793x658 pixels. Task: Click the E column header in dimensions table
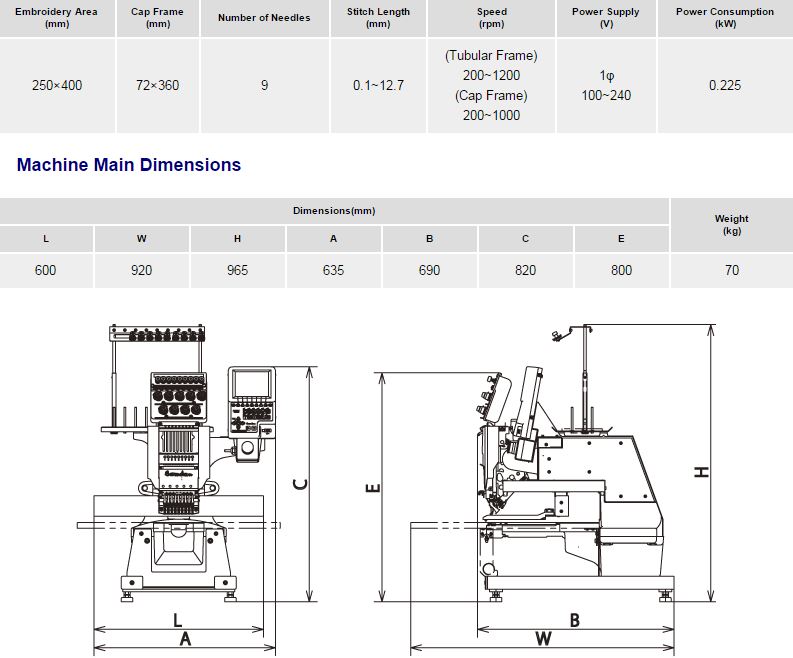tap(621, 239)
